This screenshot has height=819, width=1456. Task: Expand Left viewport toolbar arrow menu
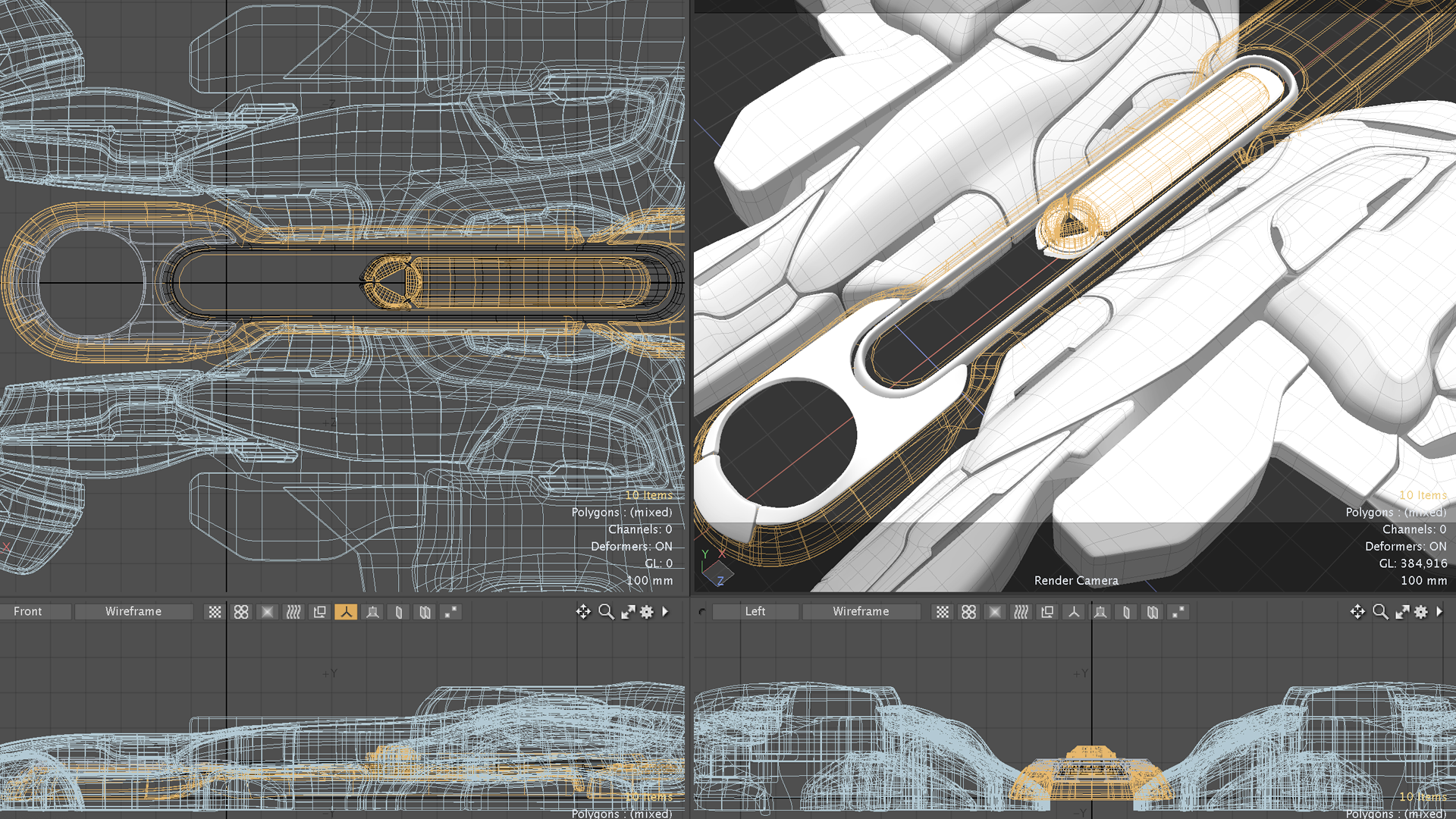click(x=1439, y=611)
